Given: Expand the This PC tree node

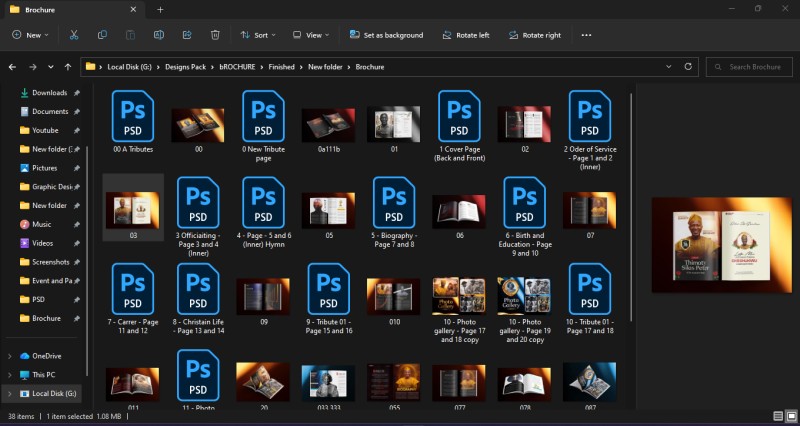Looking at the screenshot, I should coord(10,374).
